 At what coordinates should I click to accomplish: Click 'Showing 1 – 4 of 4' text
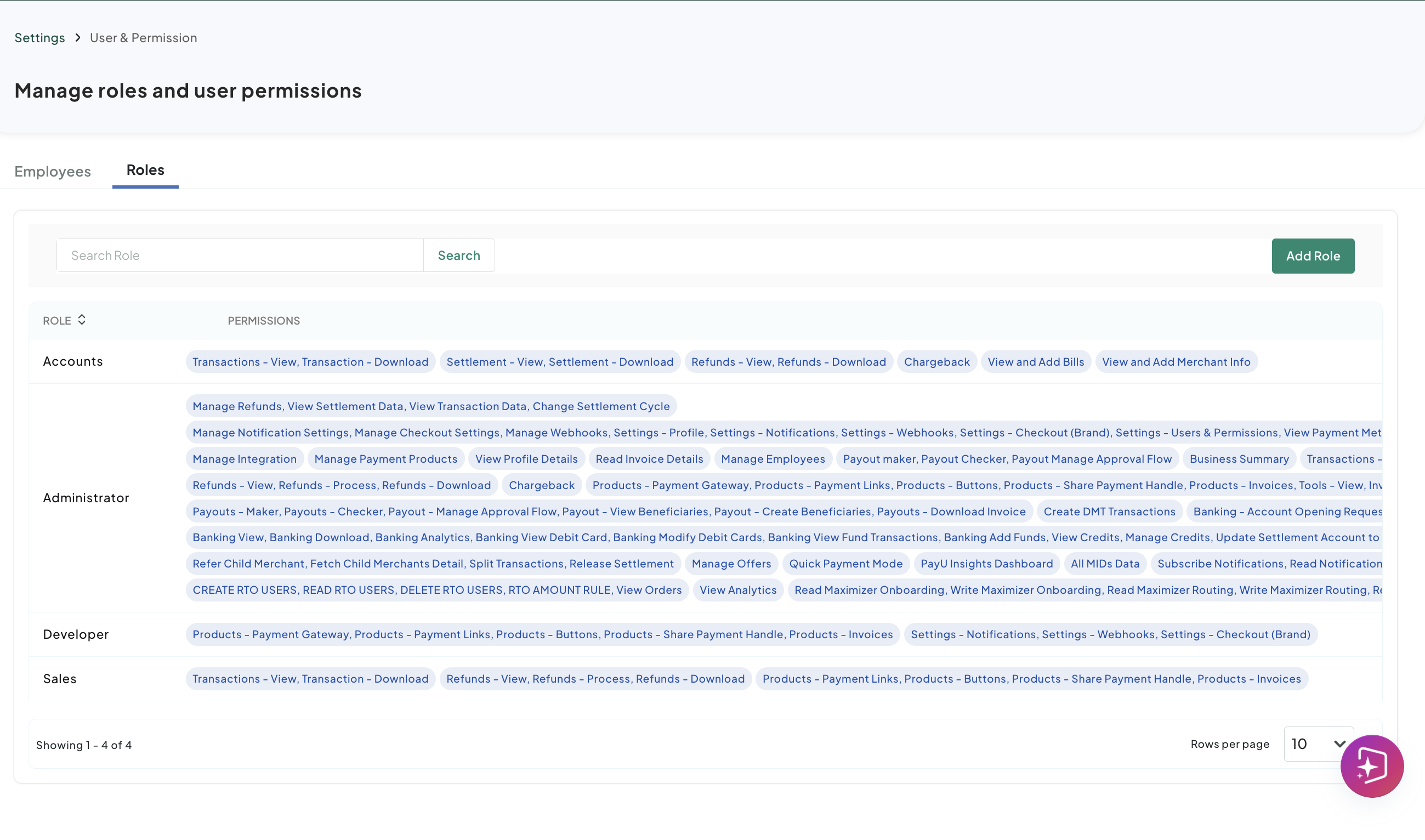tap(84, 745)
